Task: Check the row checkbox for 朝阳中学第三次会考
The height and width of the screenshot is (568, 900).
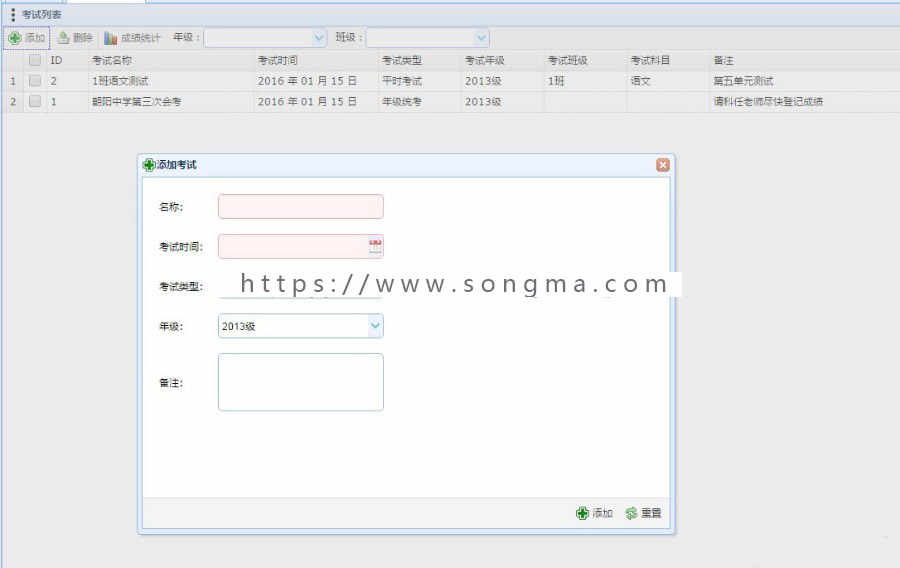Action: 35,102
